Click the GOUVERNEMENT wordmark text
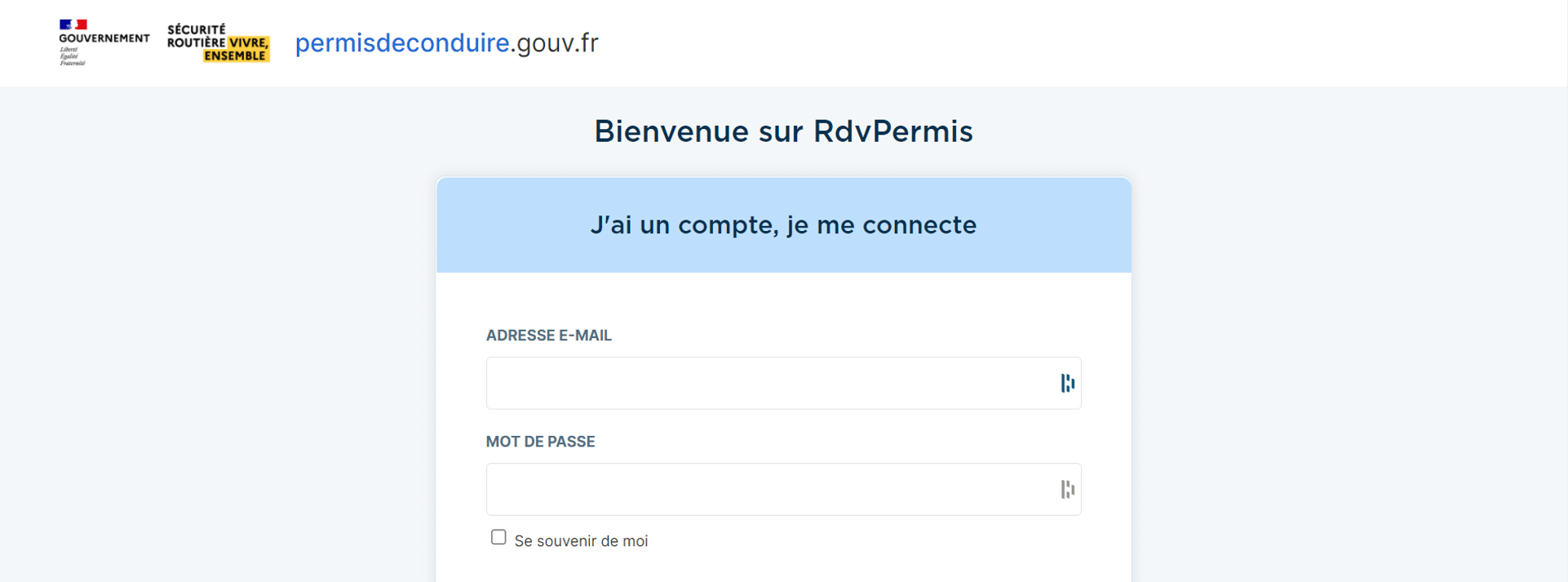 click(104, 38)
